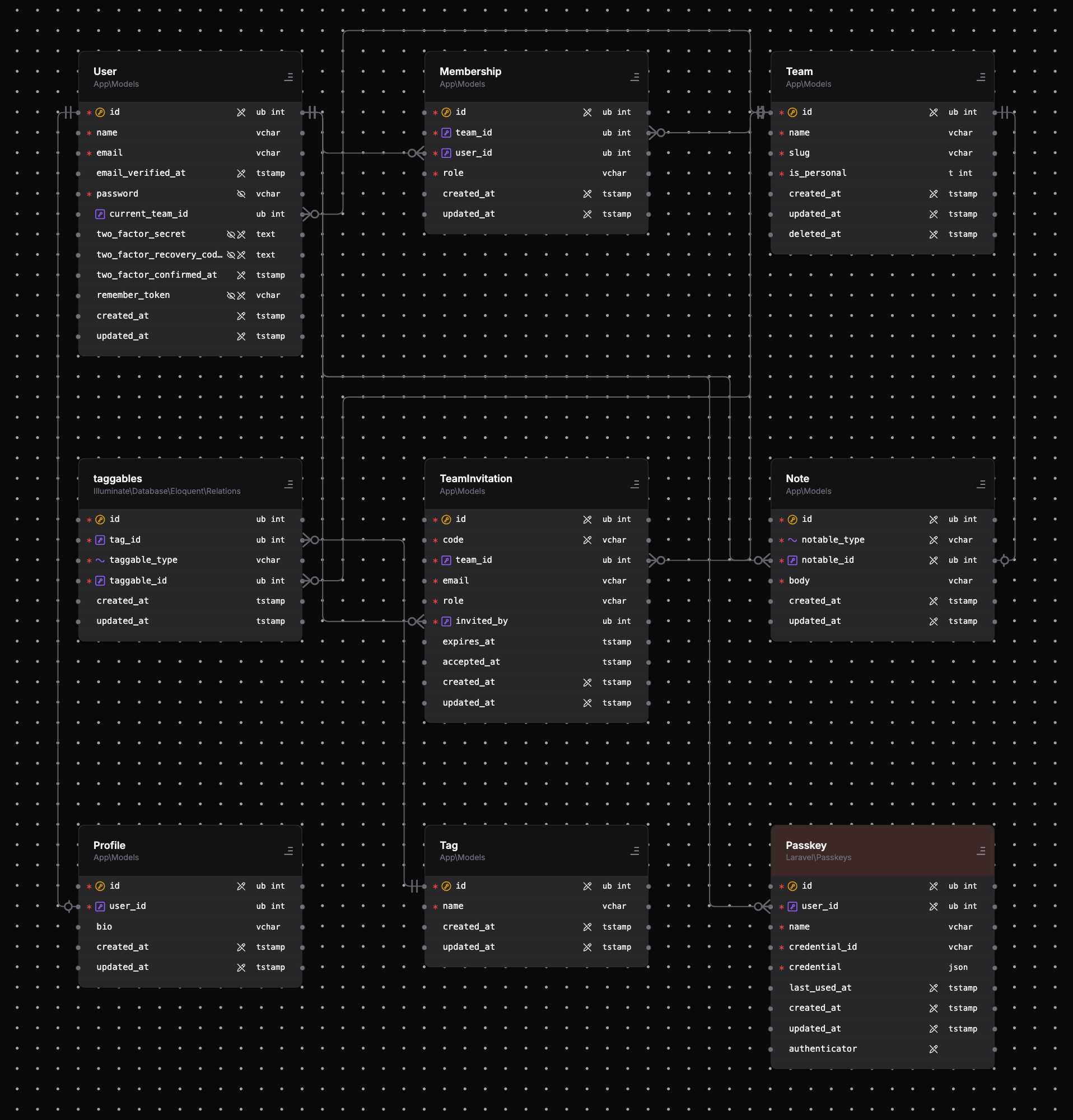This screenshot has width=1073, height=1120.
Task: Click the foreign key icon beside Membership team_id
Action: 446,133
